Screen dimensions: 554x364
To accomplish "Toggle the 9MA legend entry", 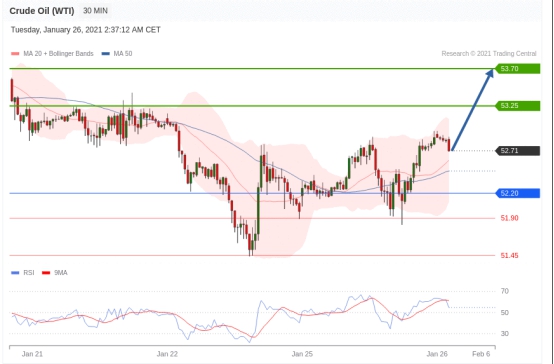I will (55, 273).
